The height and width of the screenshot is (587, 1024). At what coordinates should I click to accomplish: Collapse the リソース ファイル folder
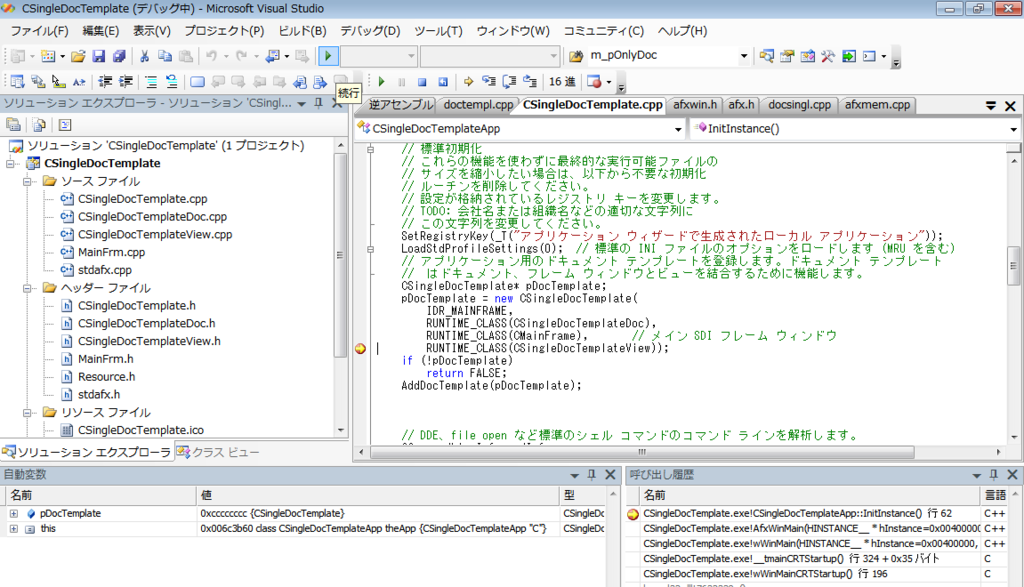27,413
